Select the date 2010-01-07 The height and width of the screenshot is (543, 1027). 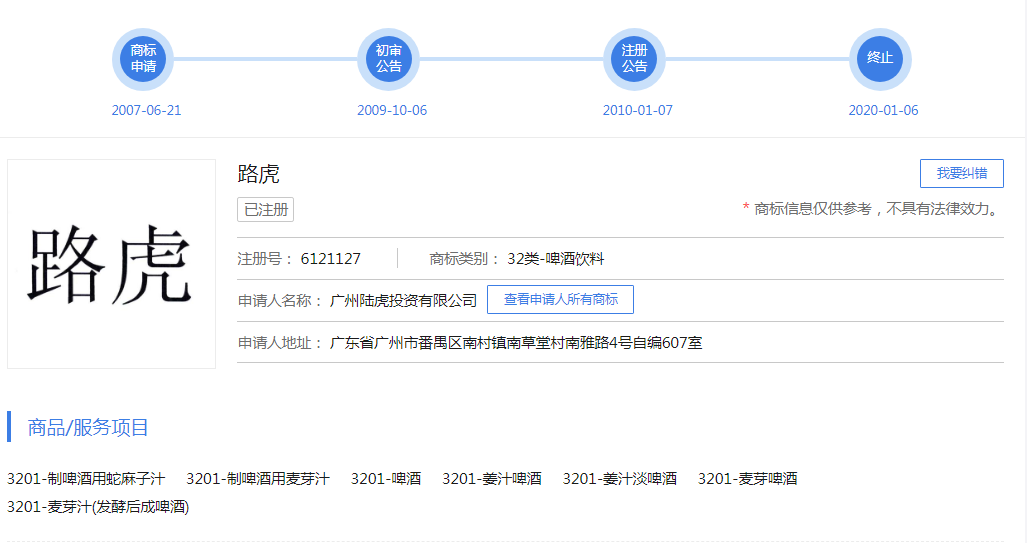tap(637, 110)
